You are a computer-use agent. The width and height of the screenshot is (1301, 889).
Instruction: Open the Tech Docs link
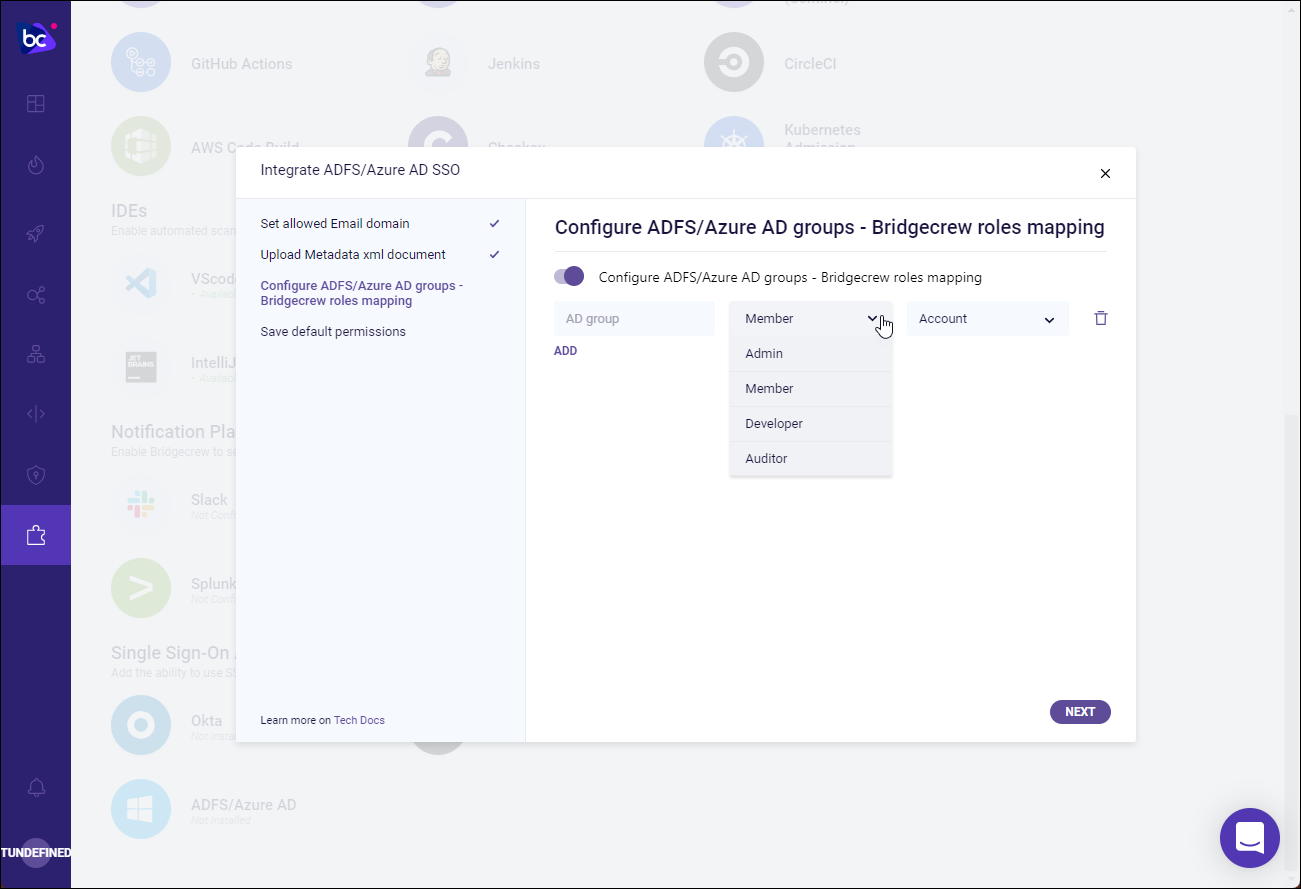(x=359, y=720)
